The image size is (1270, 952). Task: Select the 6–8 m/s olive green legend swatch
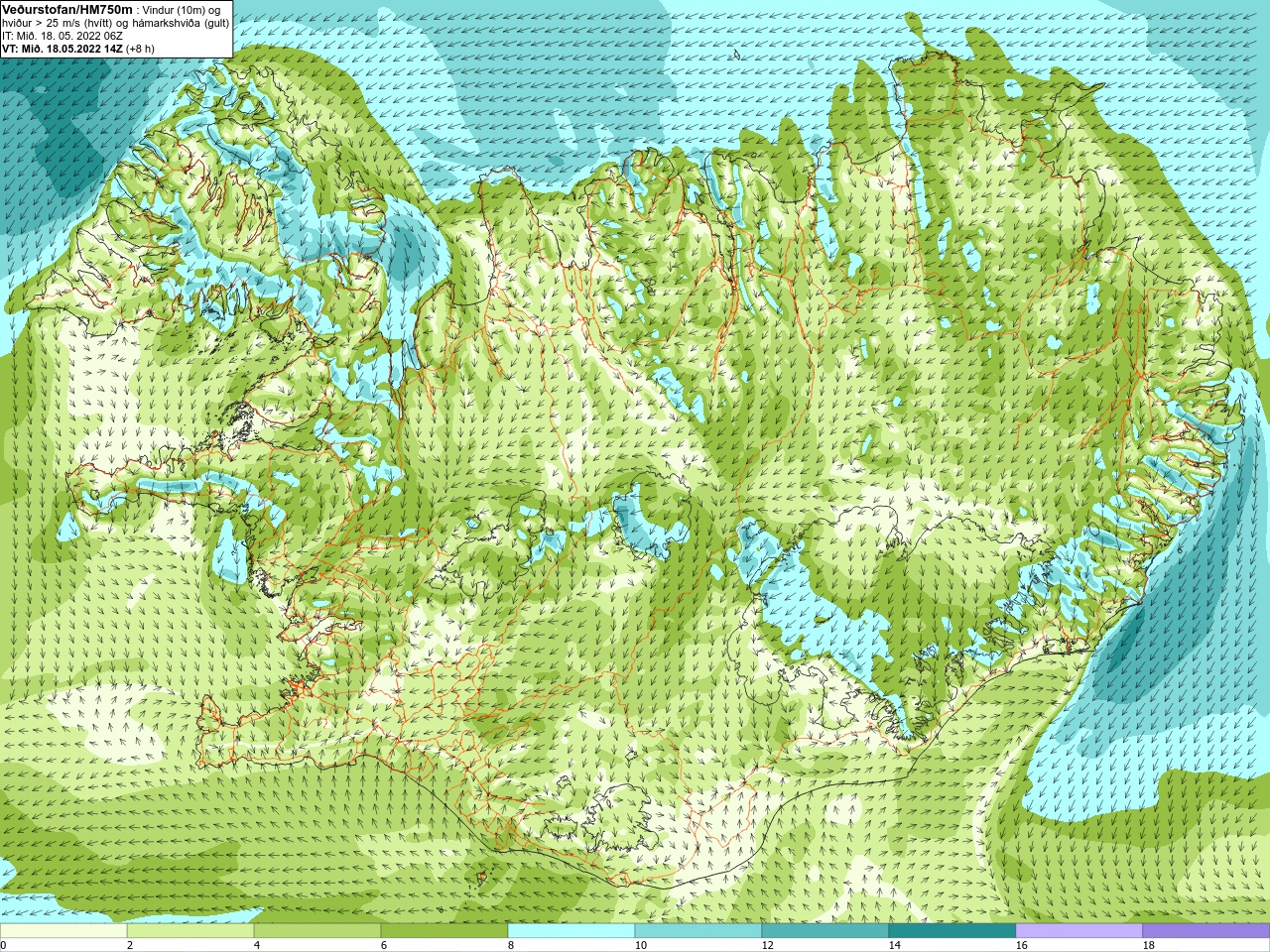[x=444, y=931]
